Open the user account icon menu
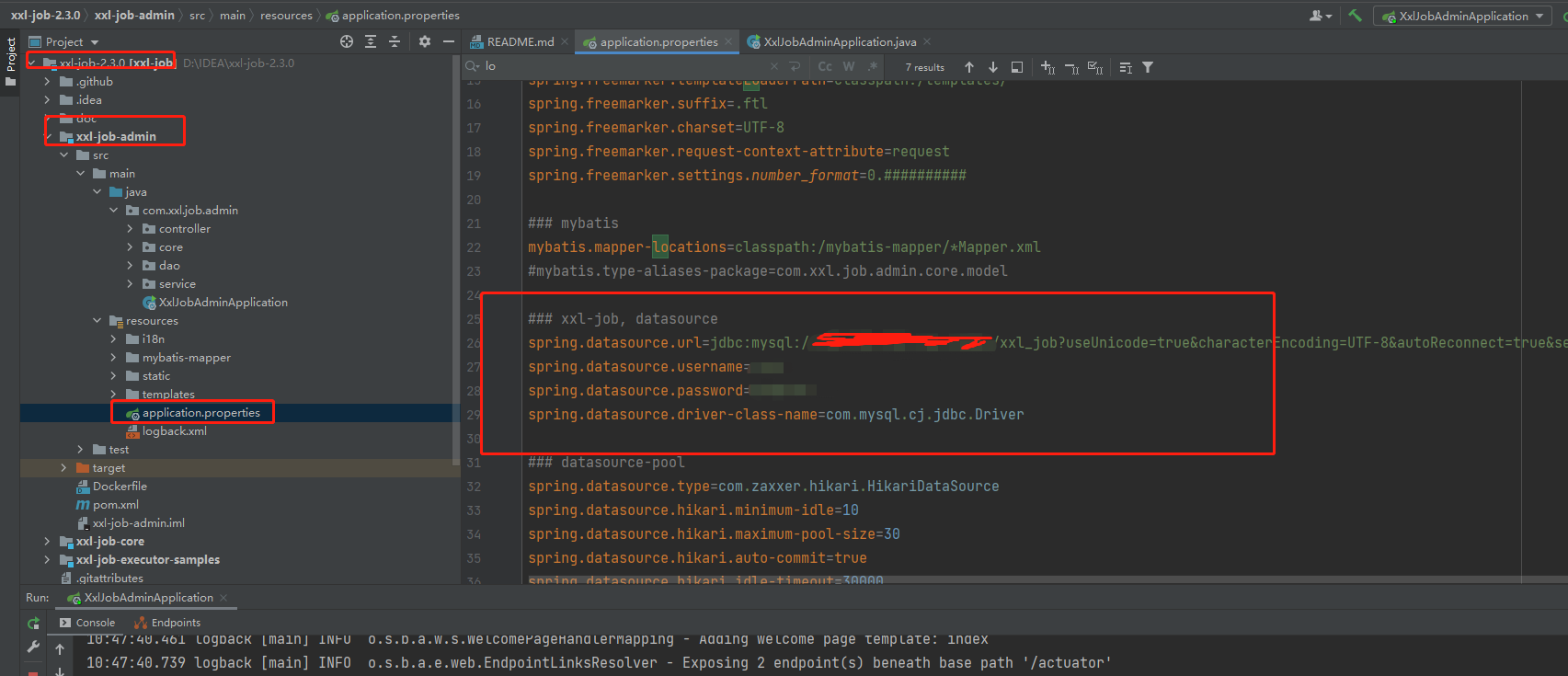 tap(1320, 16)
